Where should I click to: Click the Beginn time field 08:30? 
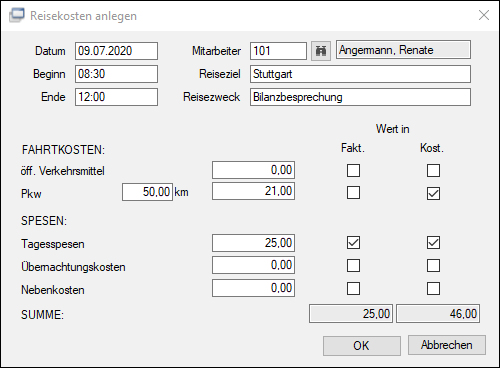pos(116,74)
